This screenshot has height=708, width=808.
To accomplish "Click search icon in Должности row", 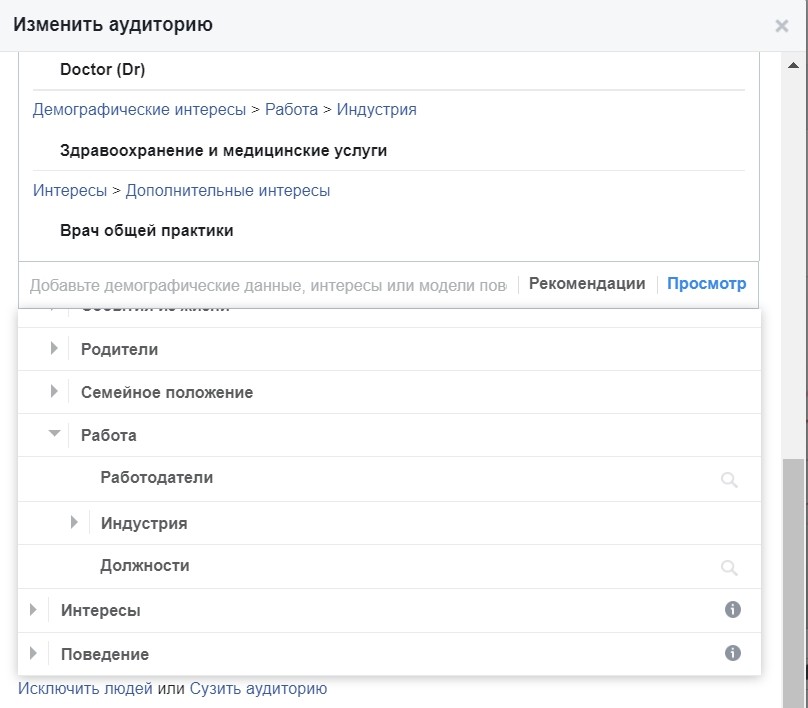I will [729, 567].
